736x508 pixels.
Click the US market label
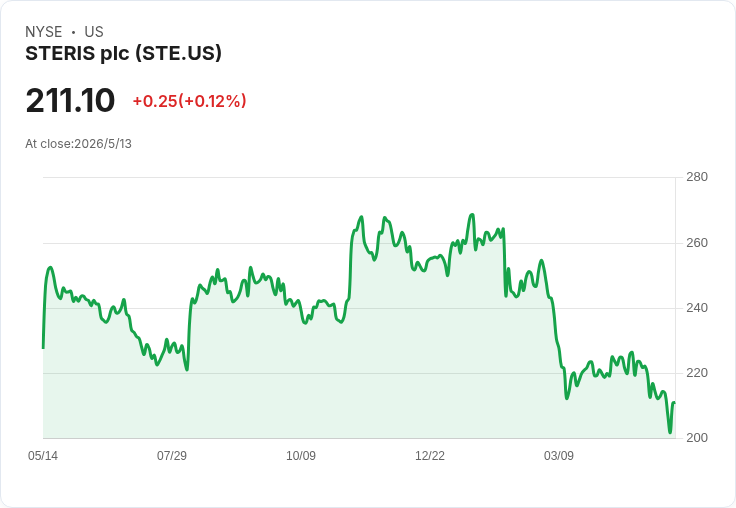[x=94, y=32]
